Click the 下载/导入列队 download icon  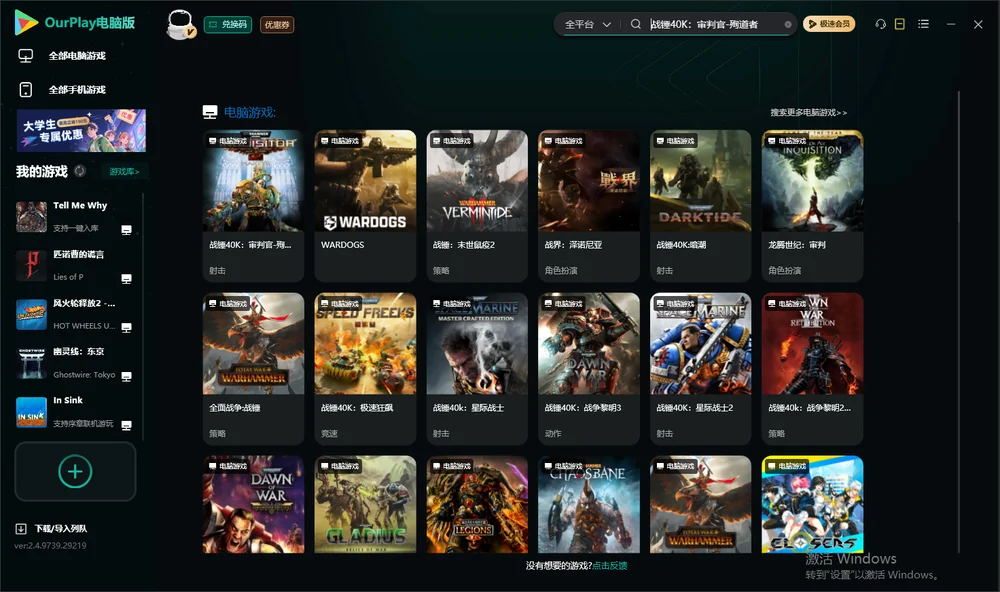21,529
